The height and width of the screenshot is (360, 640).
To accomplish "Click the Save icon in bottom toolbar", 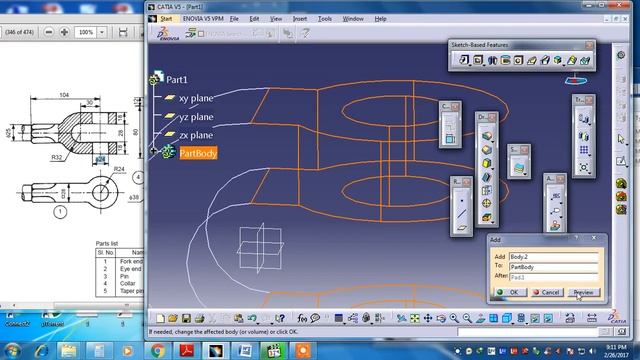I will coord(186,318).
